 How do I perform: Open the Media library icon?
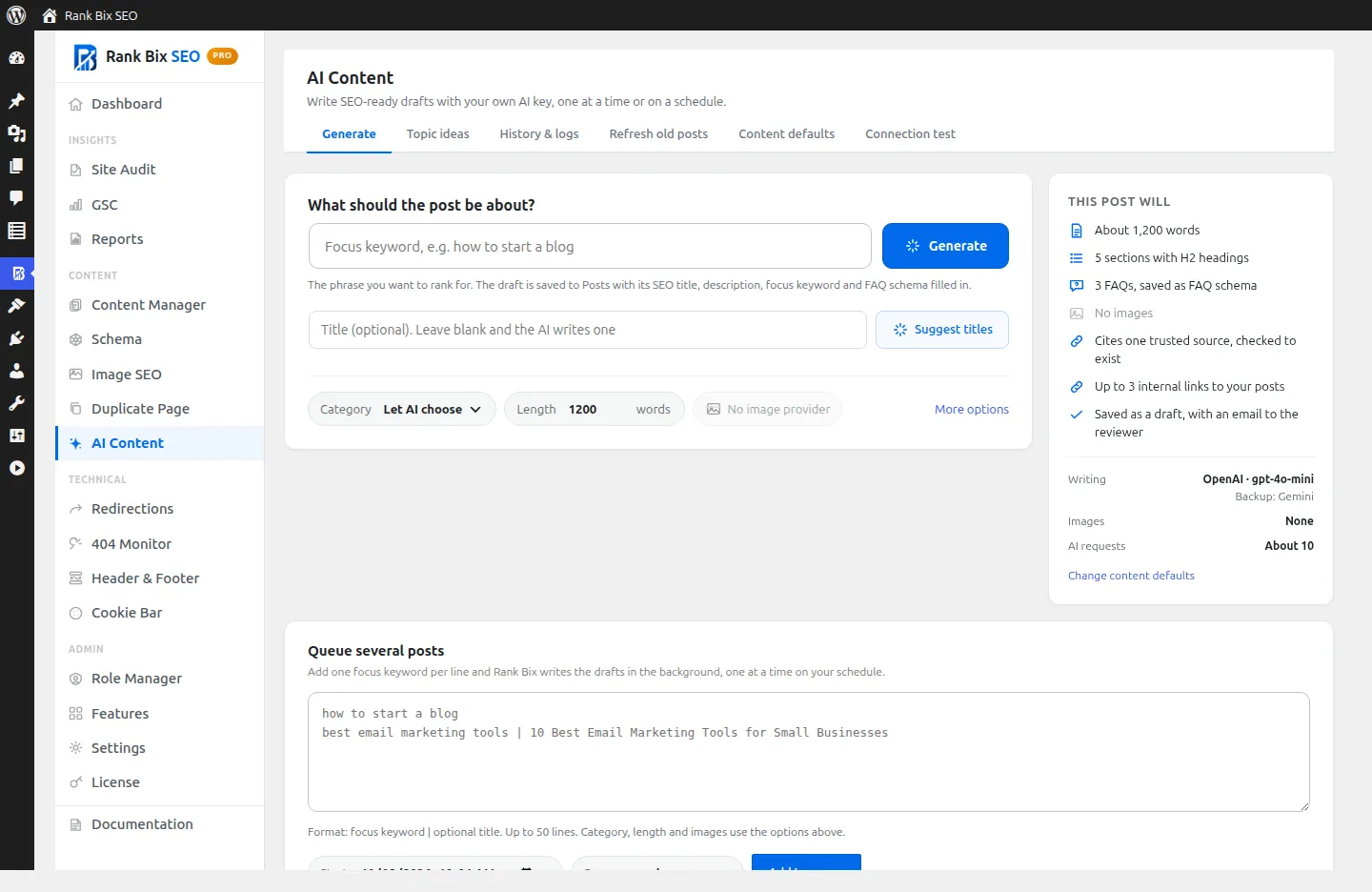pyautogui.click(x=16, y=133)
